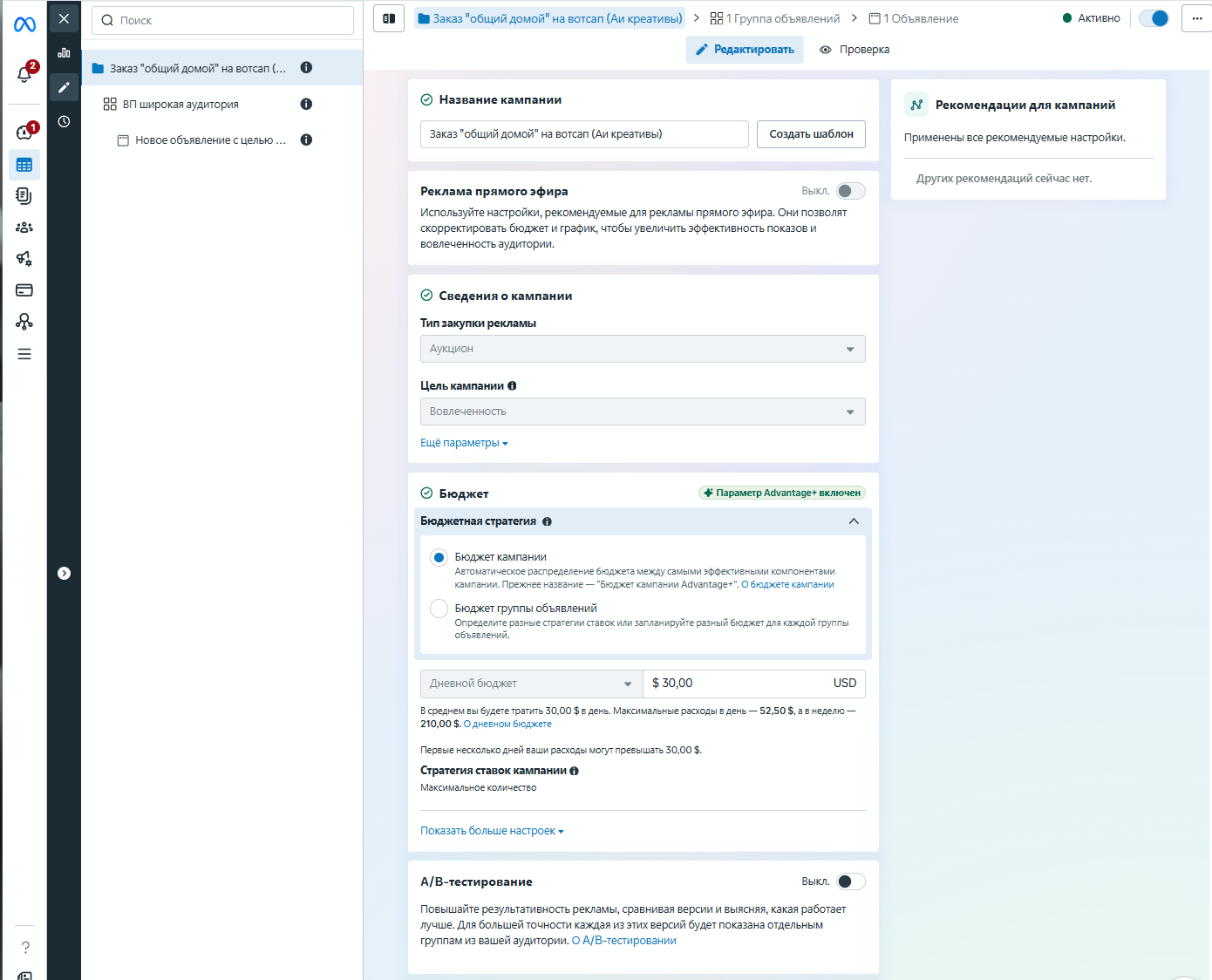Open Цель кампании Вовлеченность dropdown
The width and height of the screenshot is (1212, 980).
click(x=643, y=412)
